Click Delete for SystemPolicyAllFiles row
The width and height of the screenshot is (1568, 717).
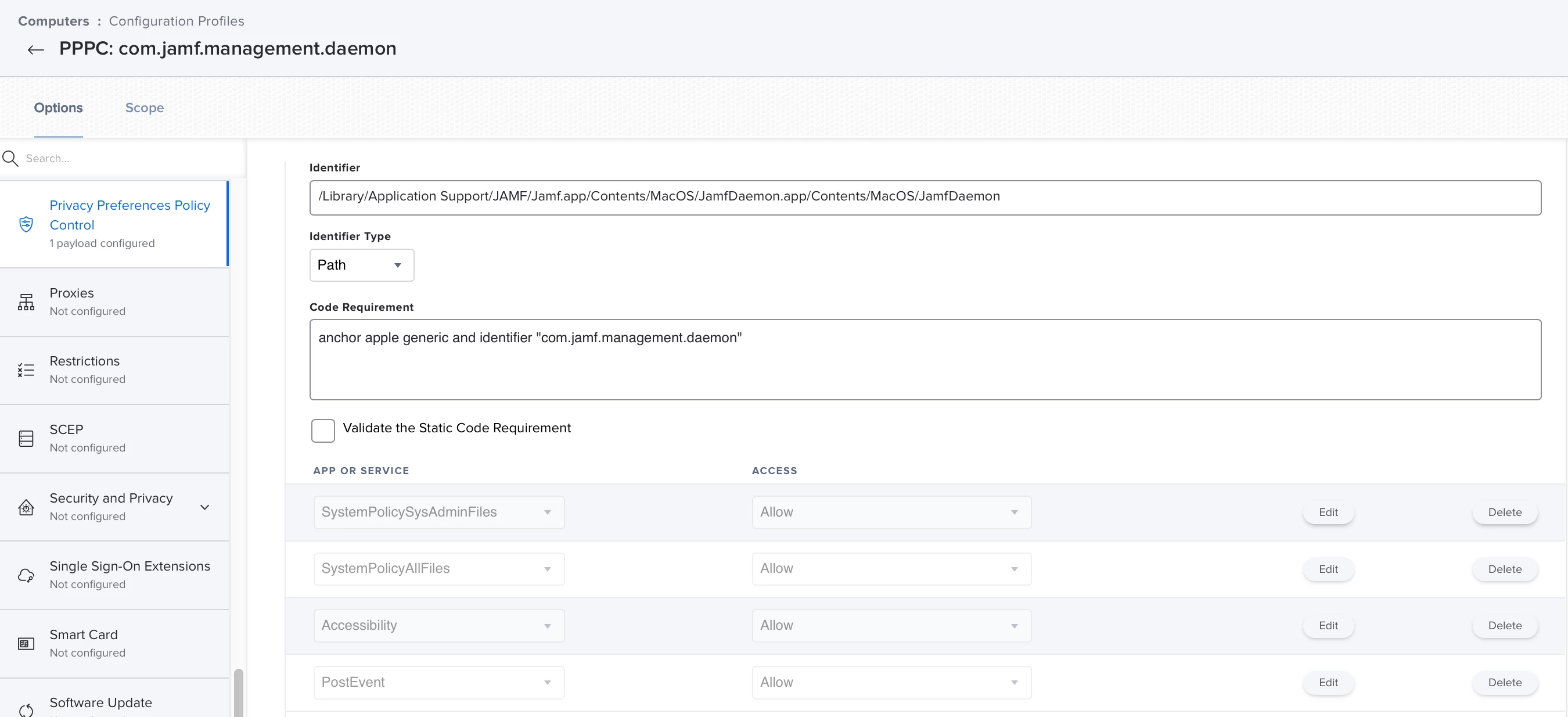click(1505, 569)
